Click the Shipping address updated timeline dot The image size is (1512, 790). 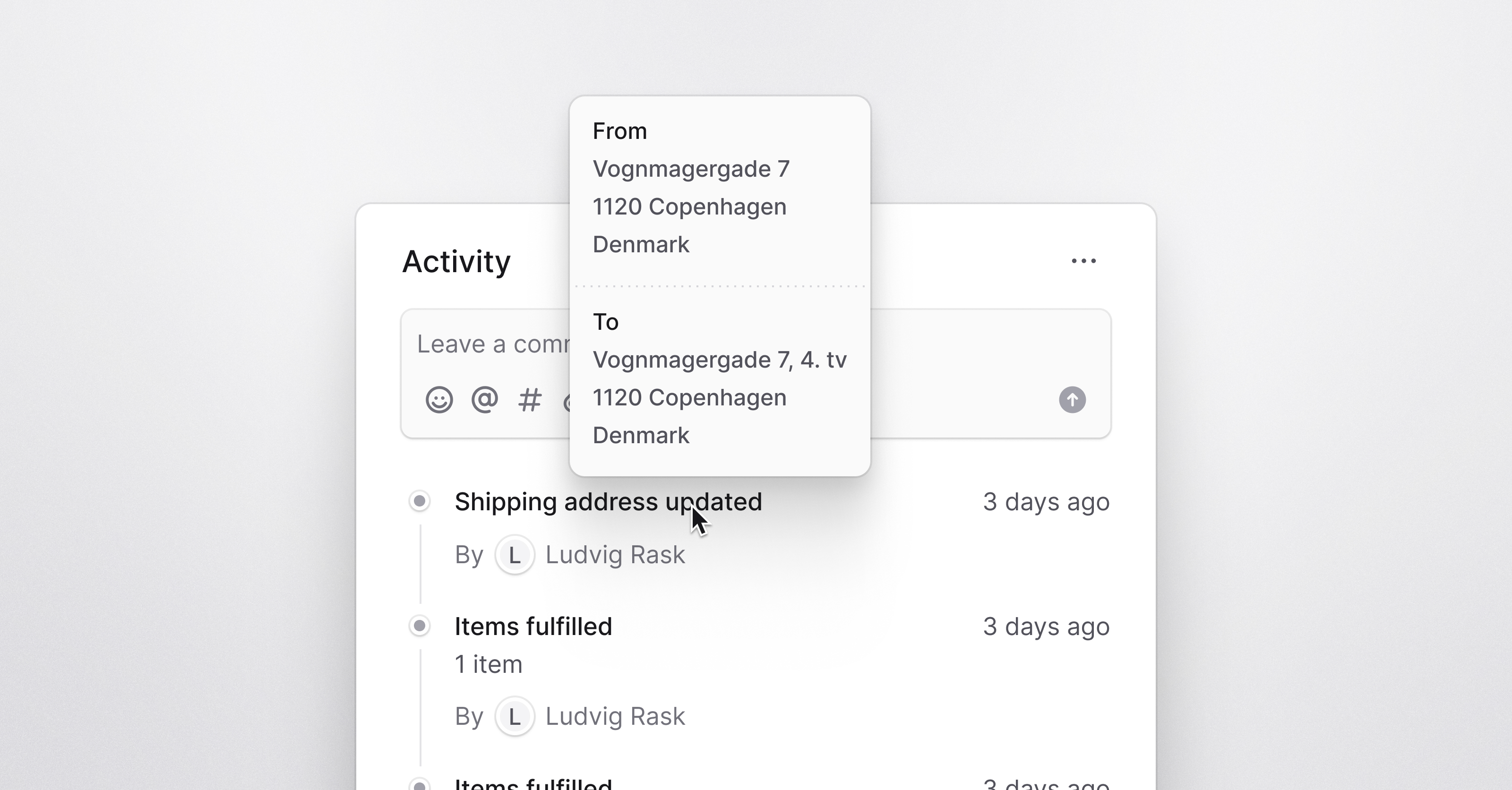pos(420,501)
